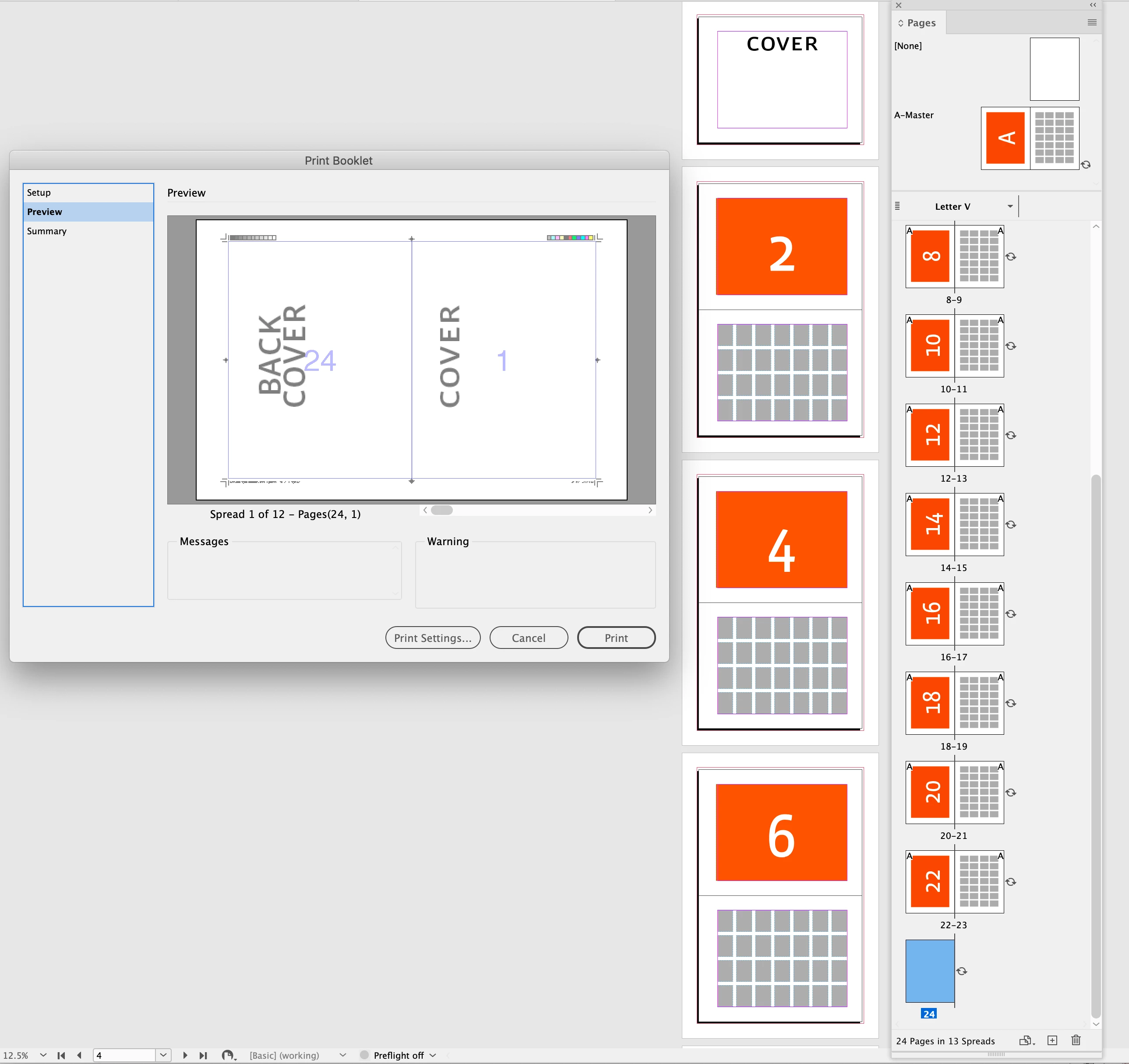1129x1064 pixels.
Task: Select page 24 thumbnail in Pages panel
Action: (930, 972)
